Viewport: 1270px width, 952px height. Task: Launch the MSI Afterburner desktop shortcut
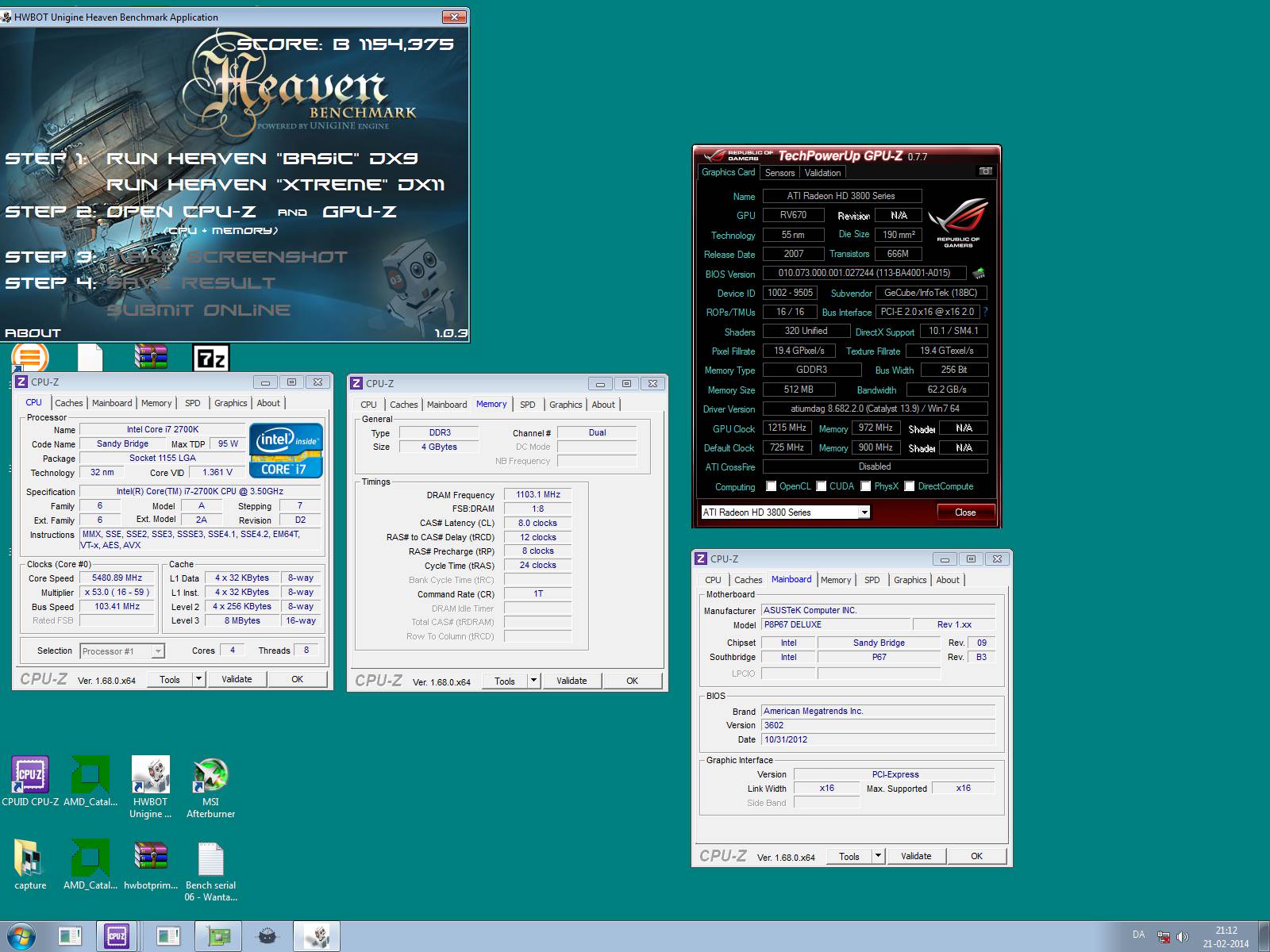(210, 787)
